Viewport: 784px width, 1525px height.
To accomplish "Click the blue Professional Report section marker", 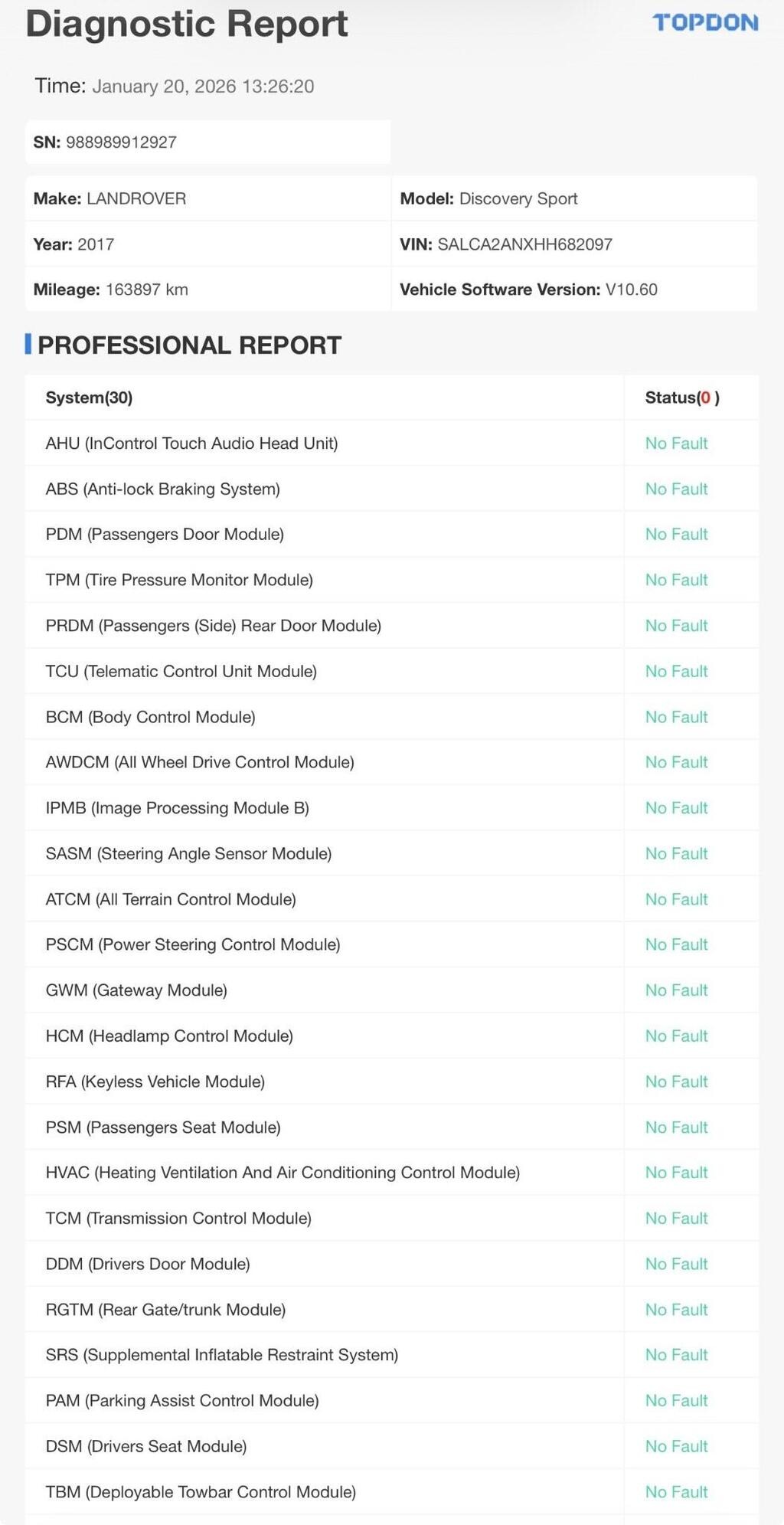I will coord(28,345).
